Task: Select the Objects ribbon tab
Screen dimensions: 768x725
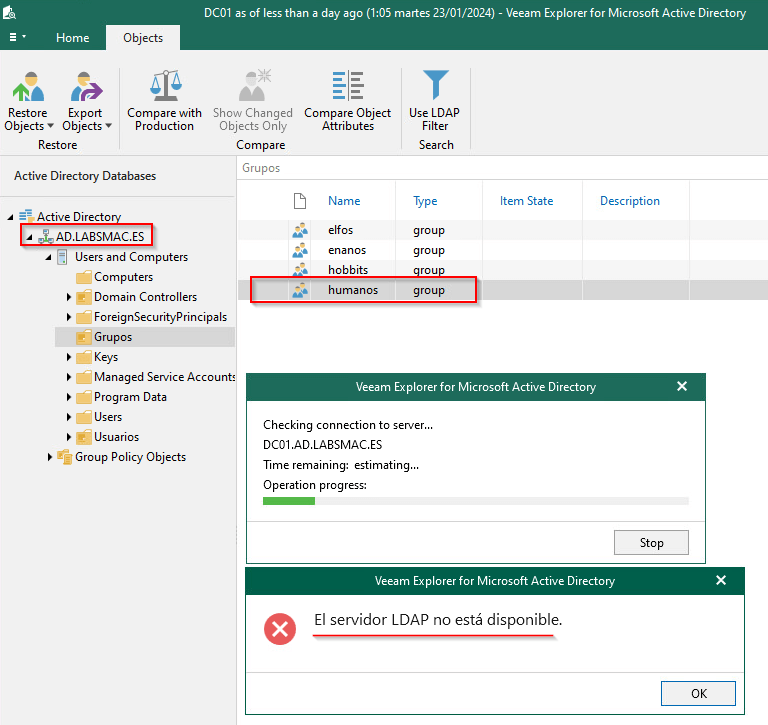Action: [143, 38]
